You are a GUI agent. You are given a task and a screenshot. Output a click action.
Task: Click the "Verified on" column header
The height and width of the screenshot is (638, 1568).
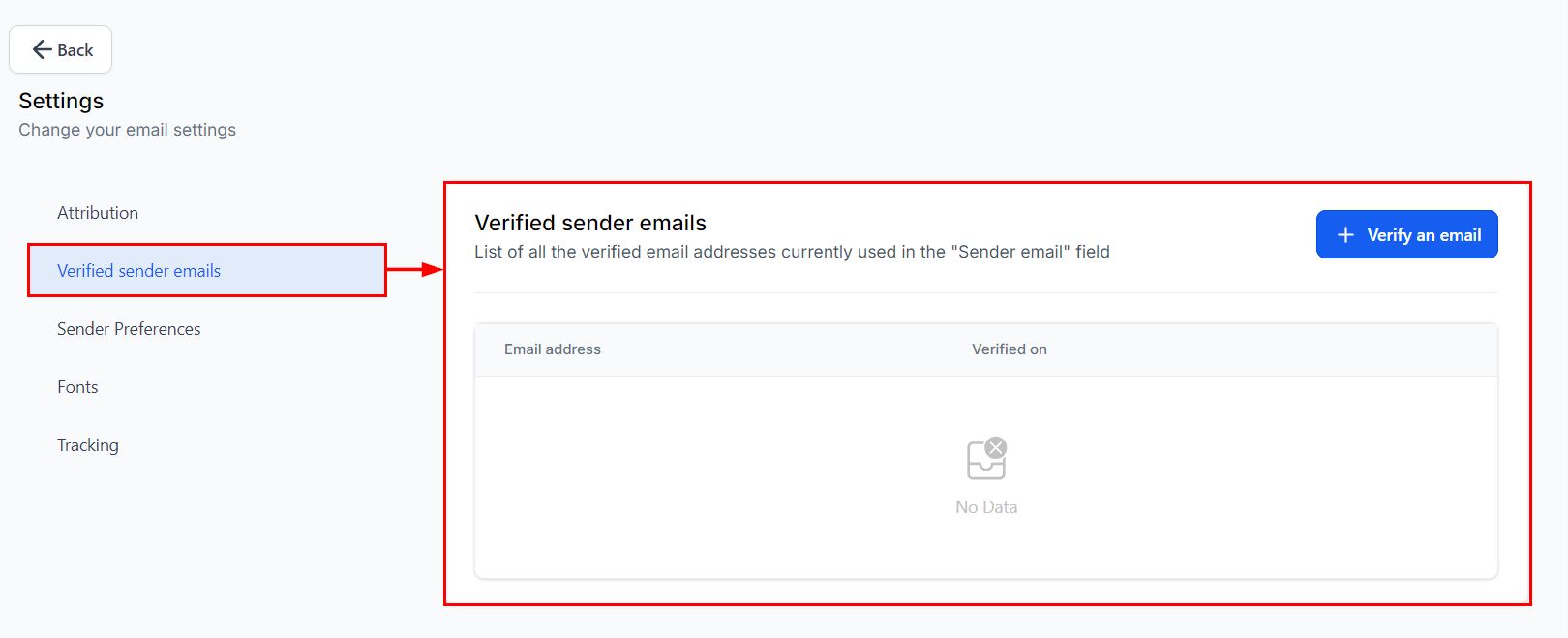(1010, 349)
